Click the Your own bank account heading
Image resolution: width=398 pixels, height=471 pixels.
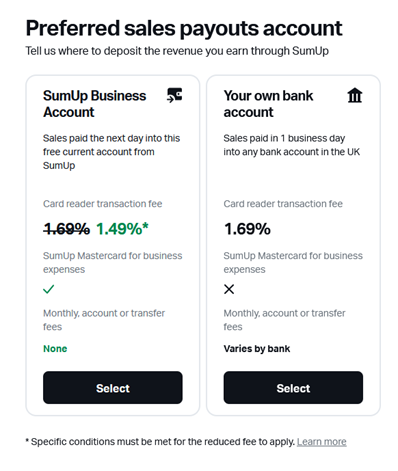268,104
